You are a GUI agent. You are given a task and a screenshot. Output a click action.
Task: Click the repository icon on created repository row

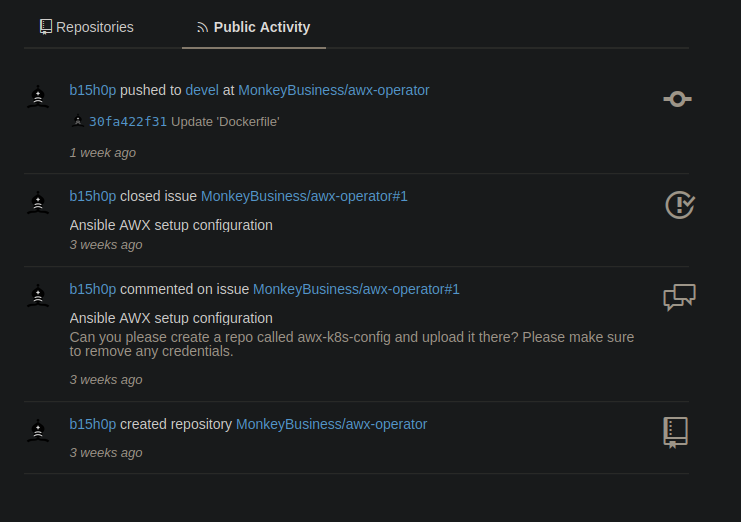pos(676,432)
